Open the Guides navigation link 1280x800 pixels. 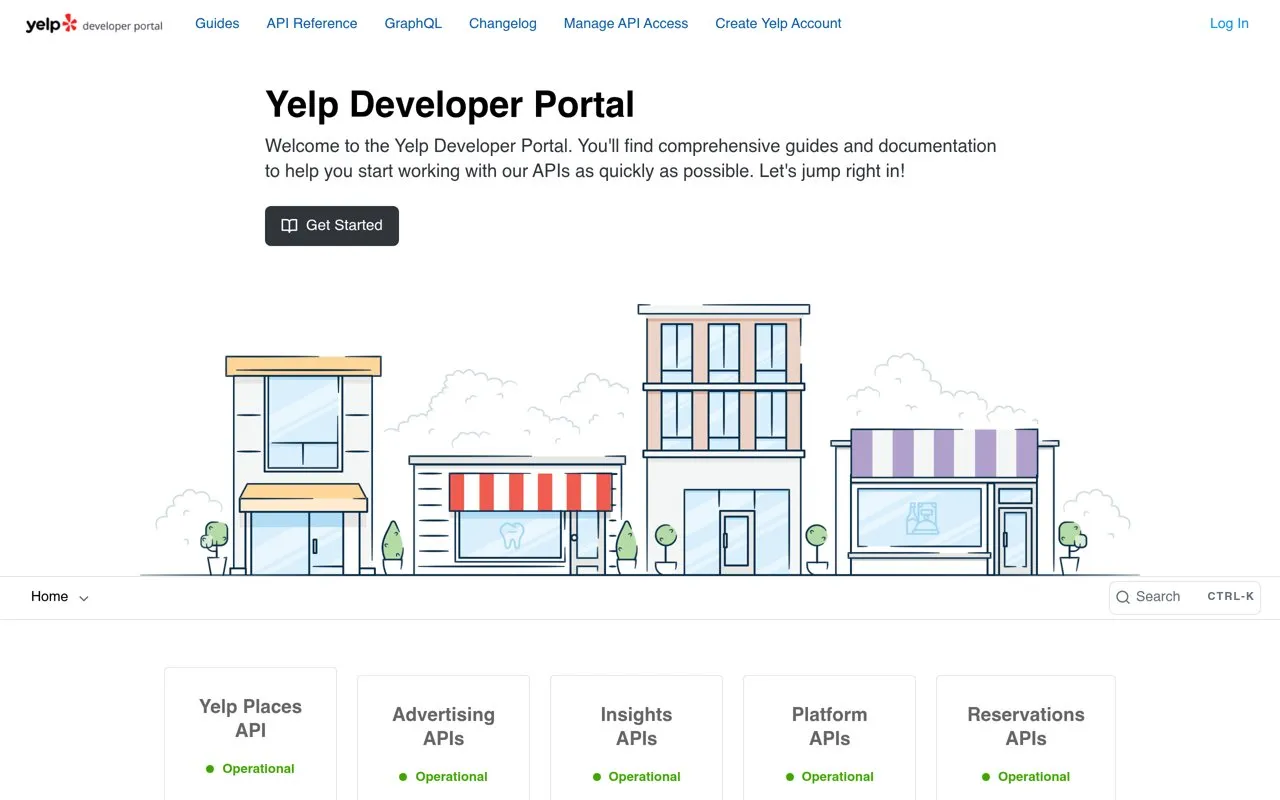217,23
